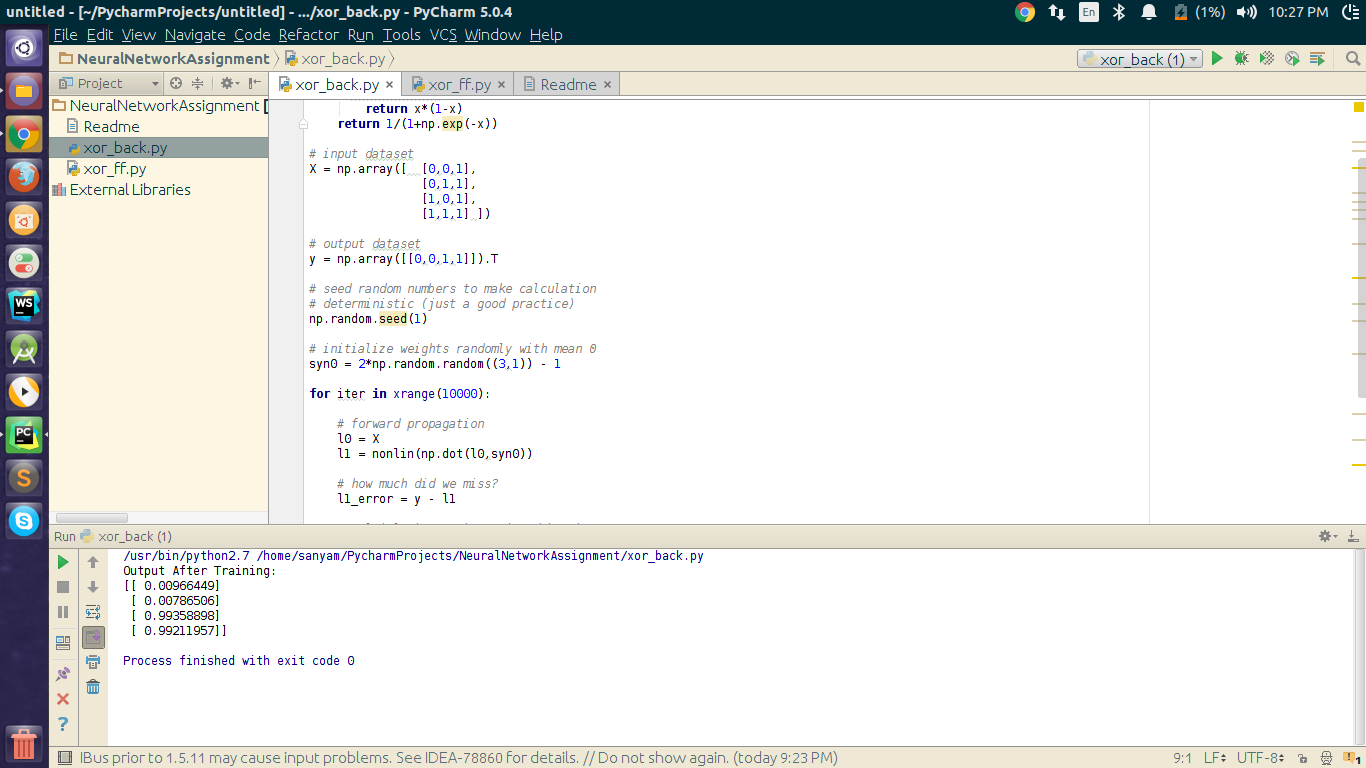
Task: Toggle scroll to end of console
Action: [x=93, y=637]
